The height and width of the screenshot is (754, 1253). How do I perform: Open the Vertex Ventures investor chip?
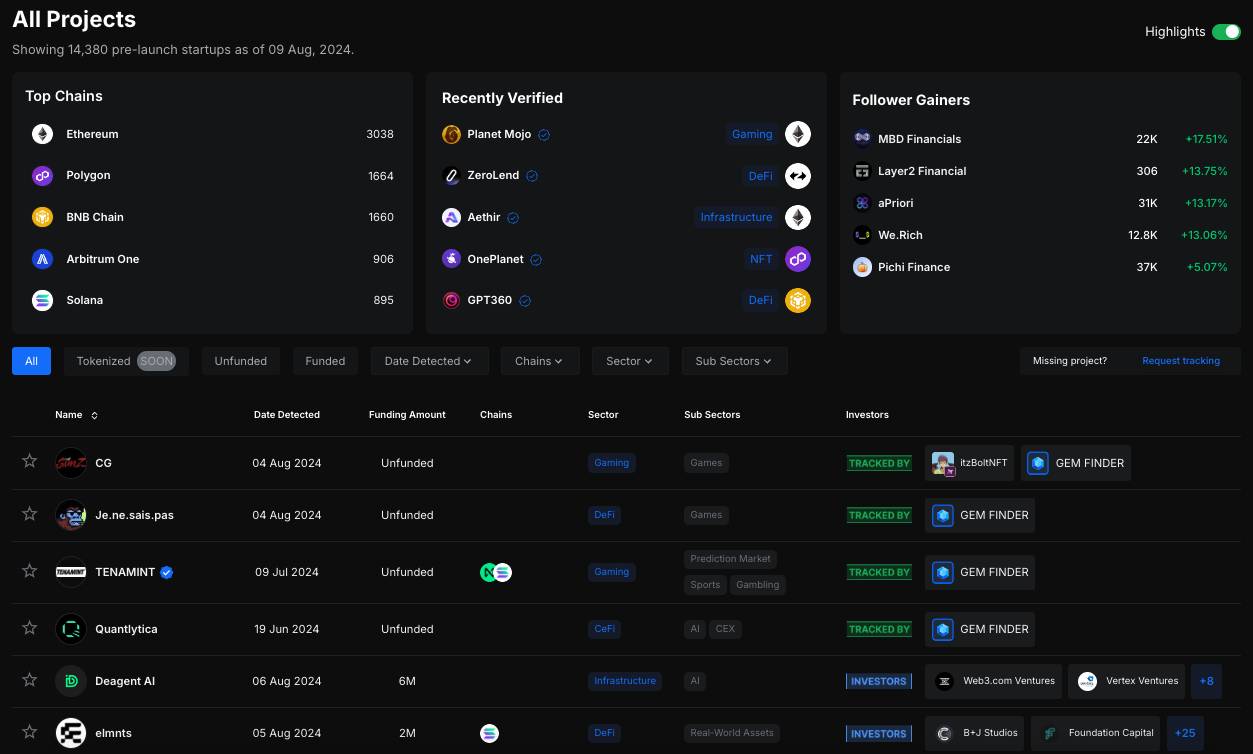coord(1127,681)
